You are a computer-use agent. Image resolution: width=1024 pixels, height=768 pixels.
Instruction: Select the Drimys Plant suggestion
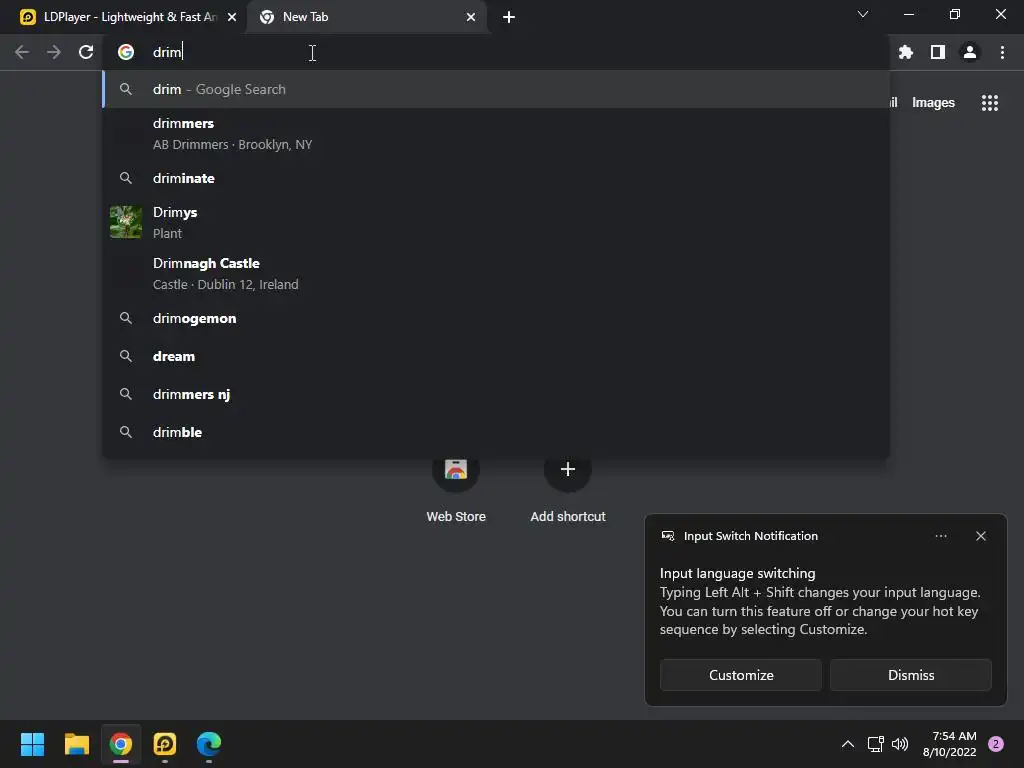click(x=496, y=223)
